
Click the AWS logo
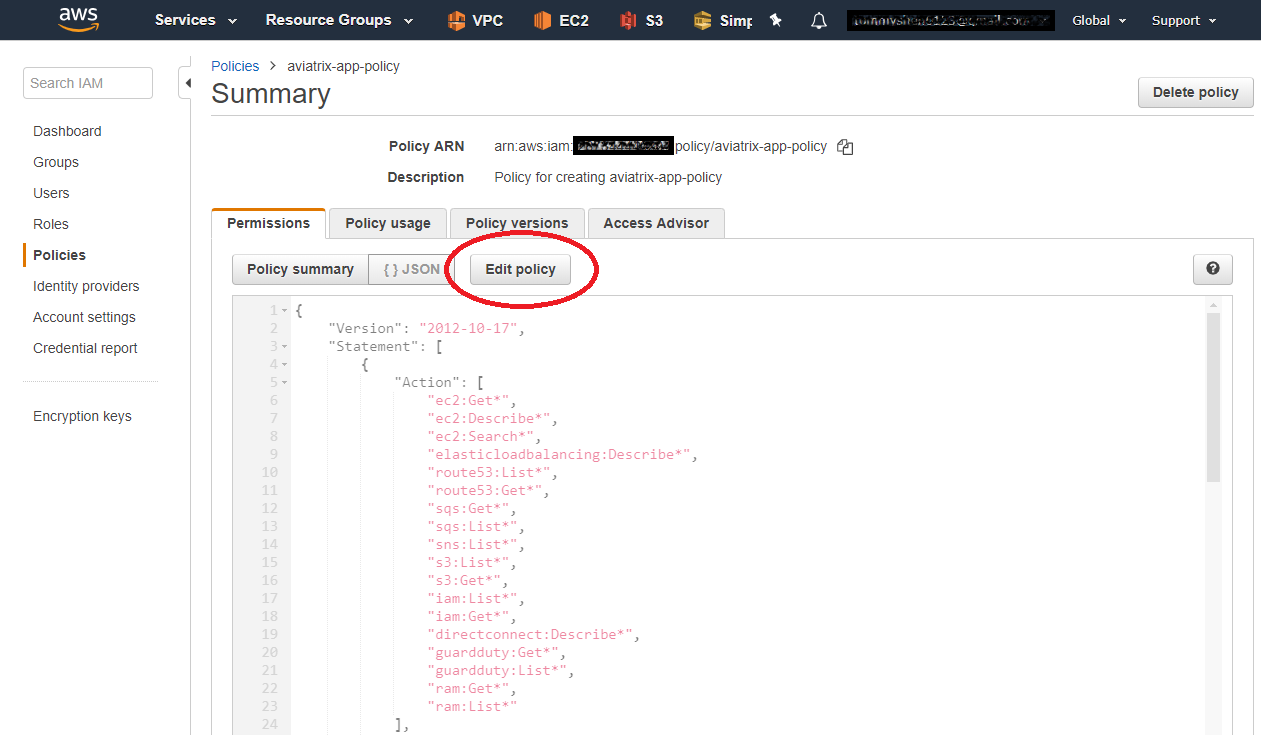click(x=78, y=19)
